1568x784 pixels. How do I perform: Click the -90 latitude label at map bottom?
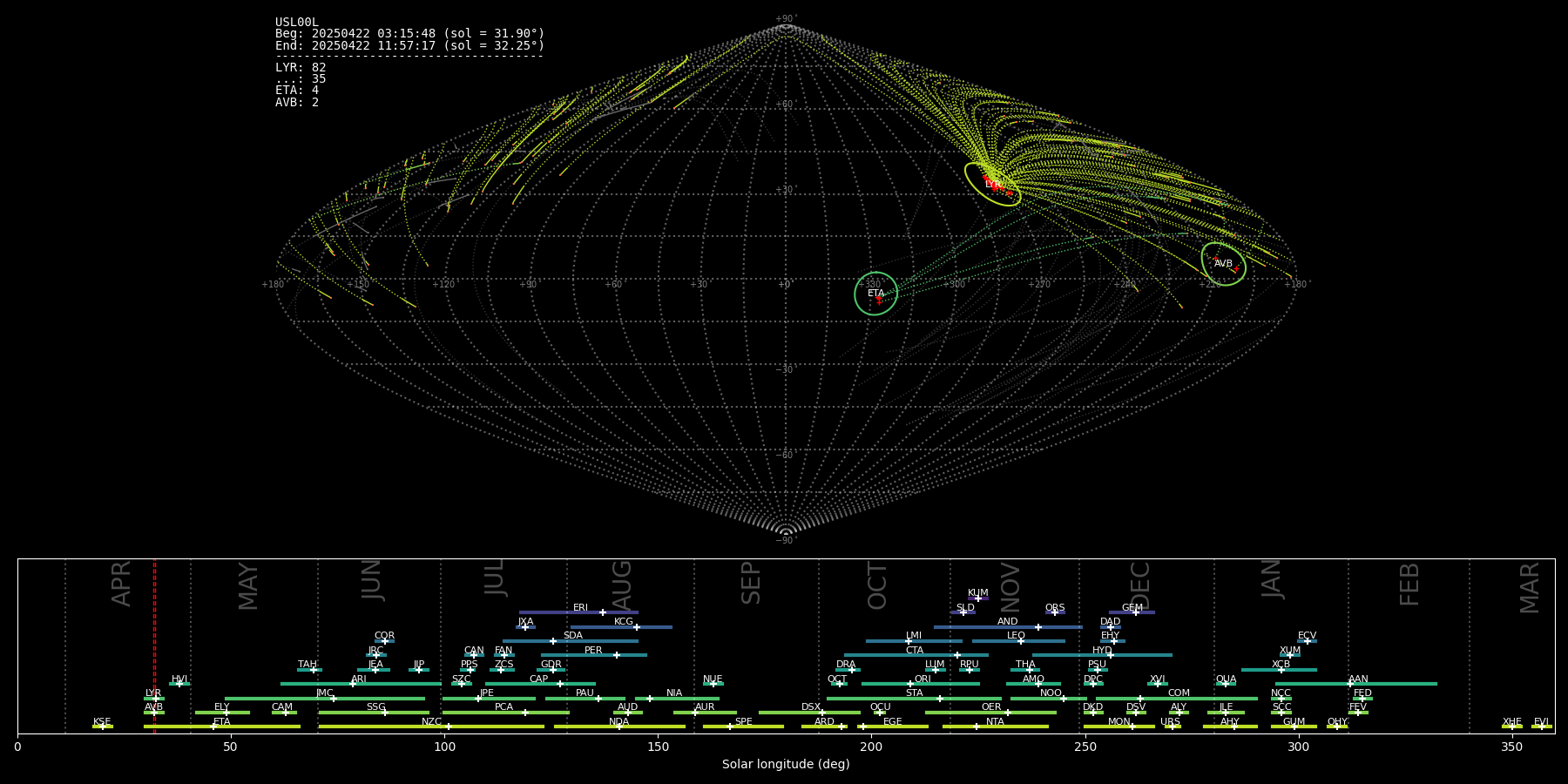point(785,540)
